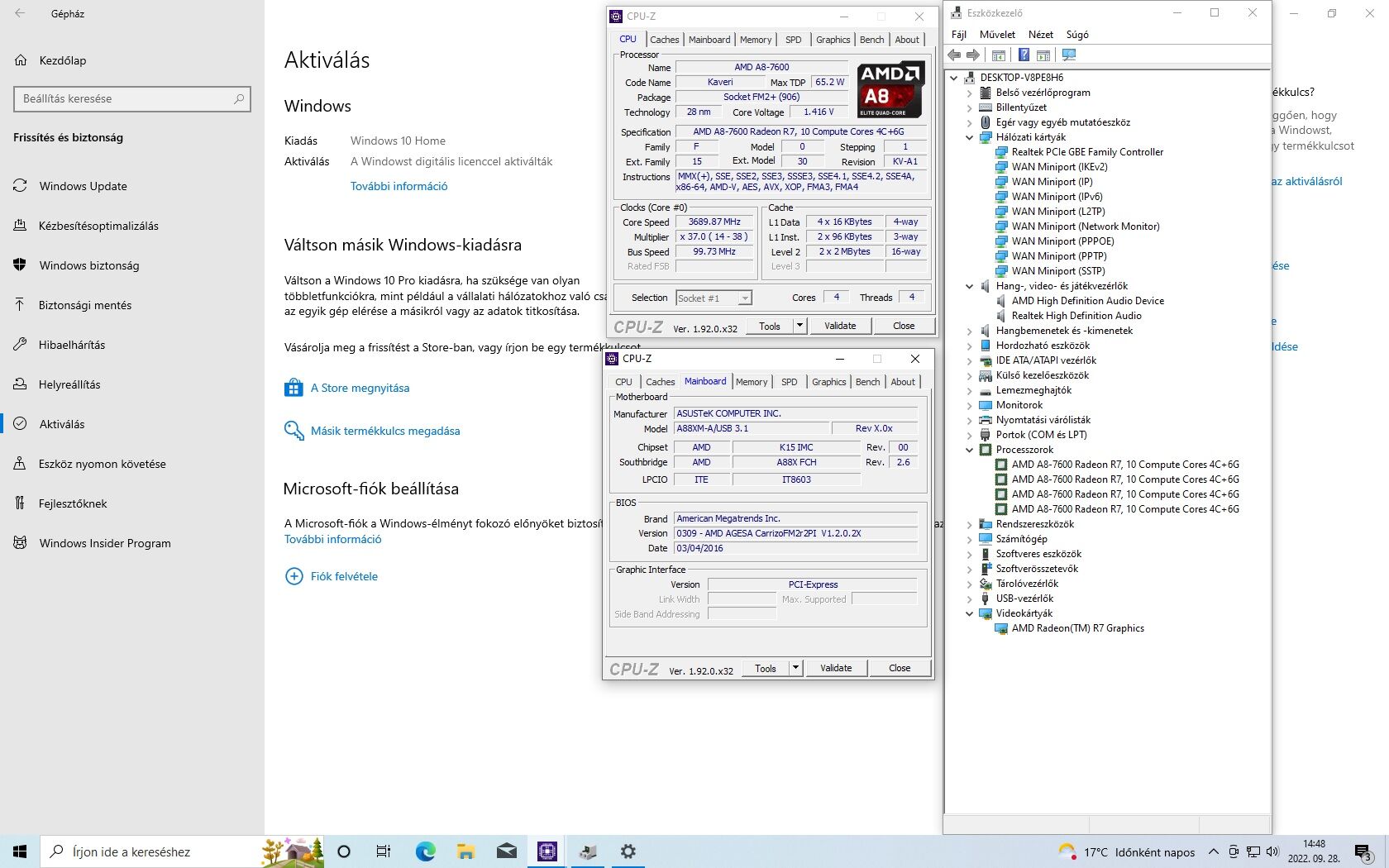Scan for hardware changes in Device Manager toolbar
This screenshot has width=1389, height=868.
(x=1069, y=55)
